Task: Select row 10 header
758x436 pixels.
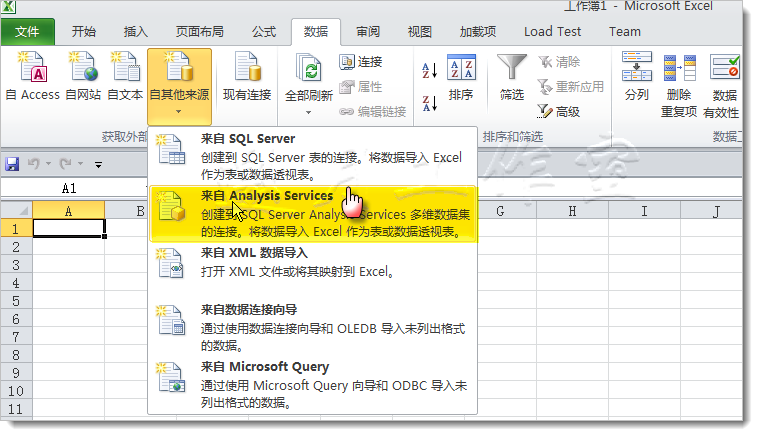Action: (x=16, y=391)
